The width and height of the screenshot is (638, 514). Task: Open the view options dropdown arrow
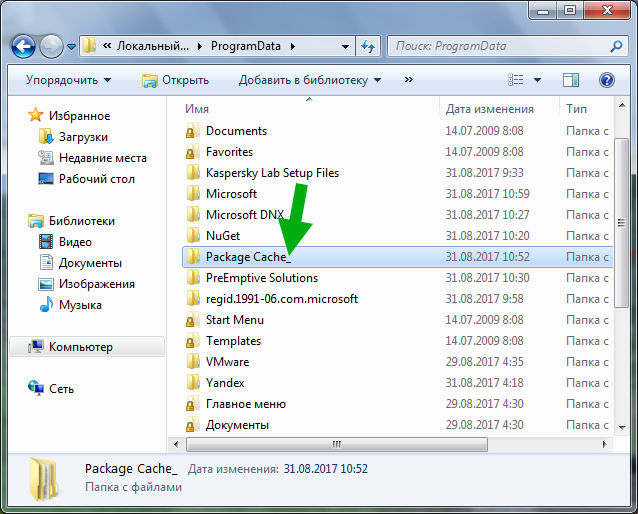[x=537, y=80]
